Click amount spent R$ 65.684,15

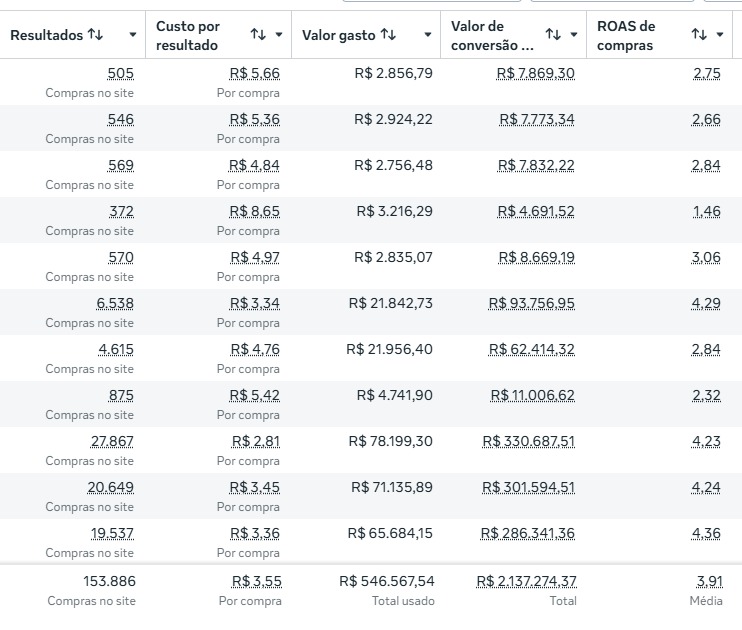(390, 533)
